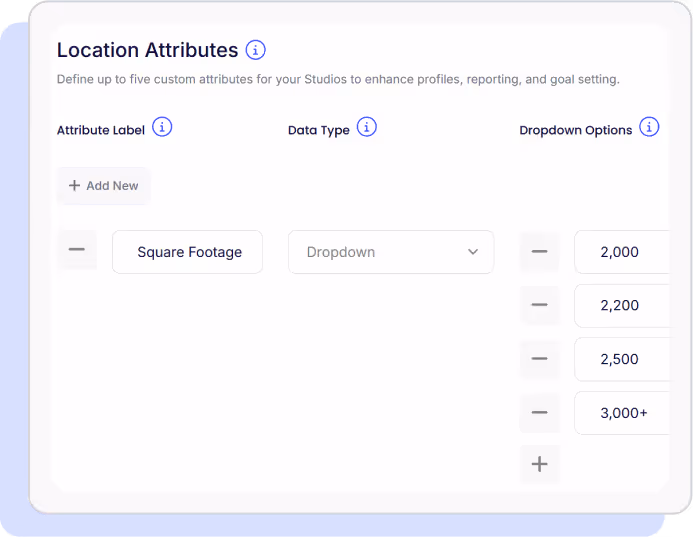Edit the Square Footage label field
The height and width of the screenshot is (537, 693).
point(187,252)
